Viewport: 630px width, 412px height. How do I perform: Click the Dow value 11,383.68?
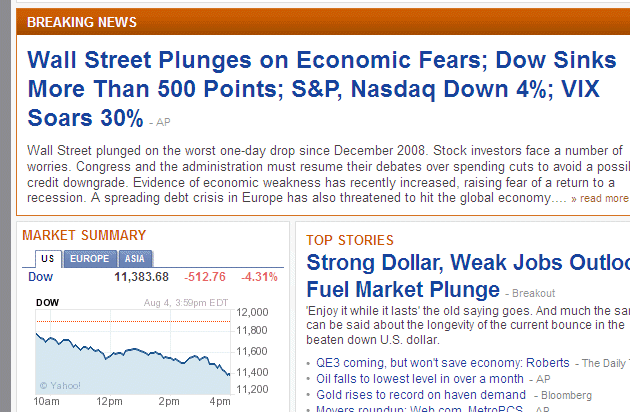point(142,277)
